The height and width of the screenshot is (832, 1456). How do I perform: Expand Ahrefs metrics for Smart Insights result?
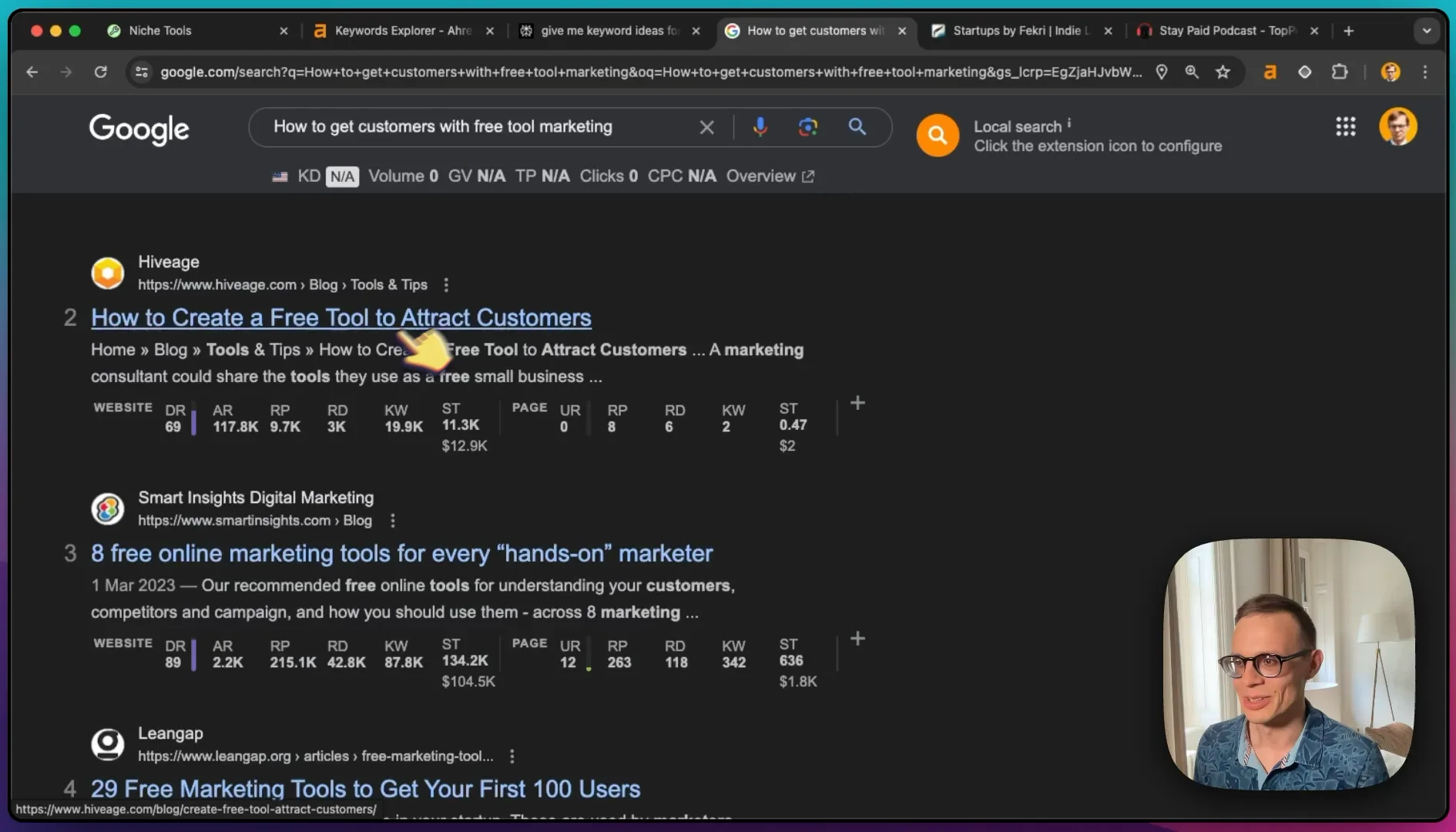pyautogui.click(x=857, y=639)
